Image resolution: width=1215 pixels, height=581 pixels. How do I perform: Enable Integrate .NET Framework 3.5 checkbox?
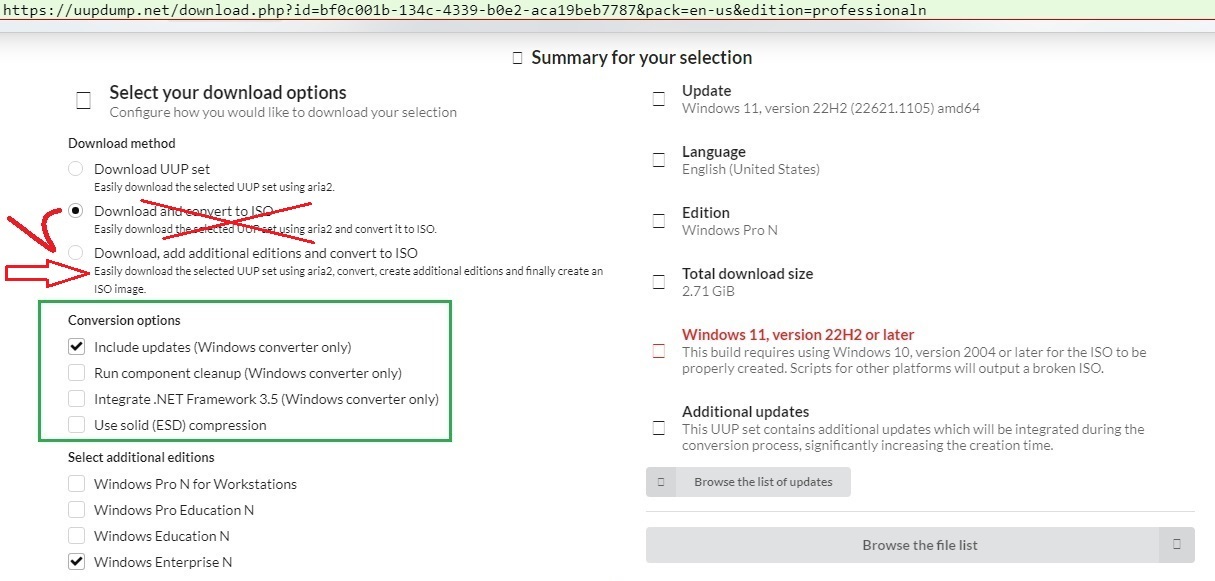(76, 399)
